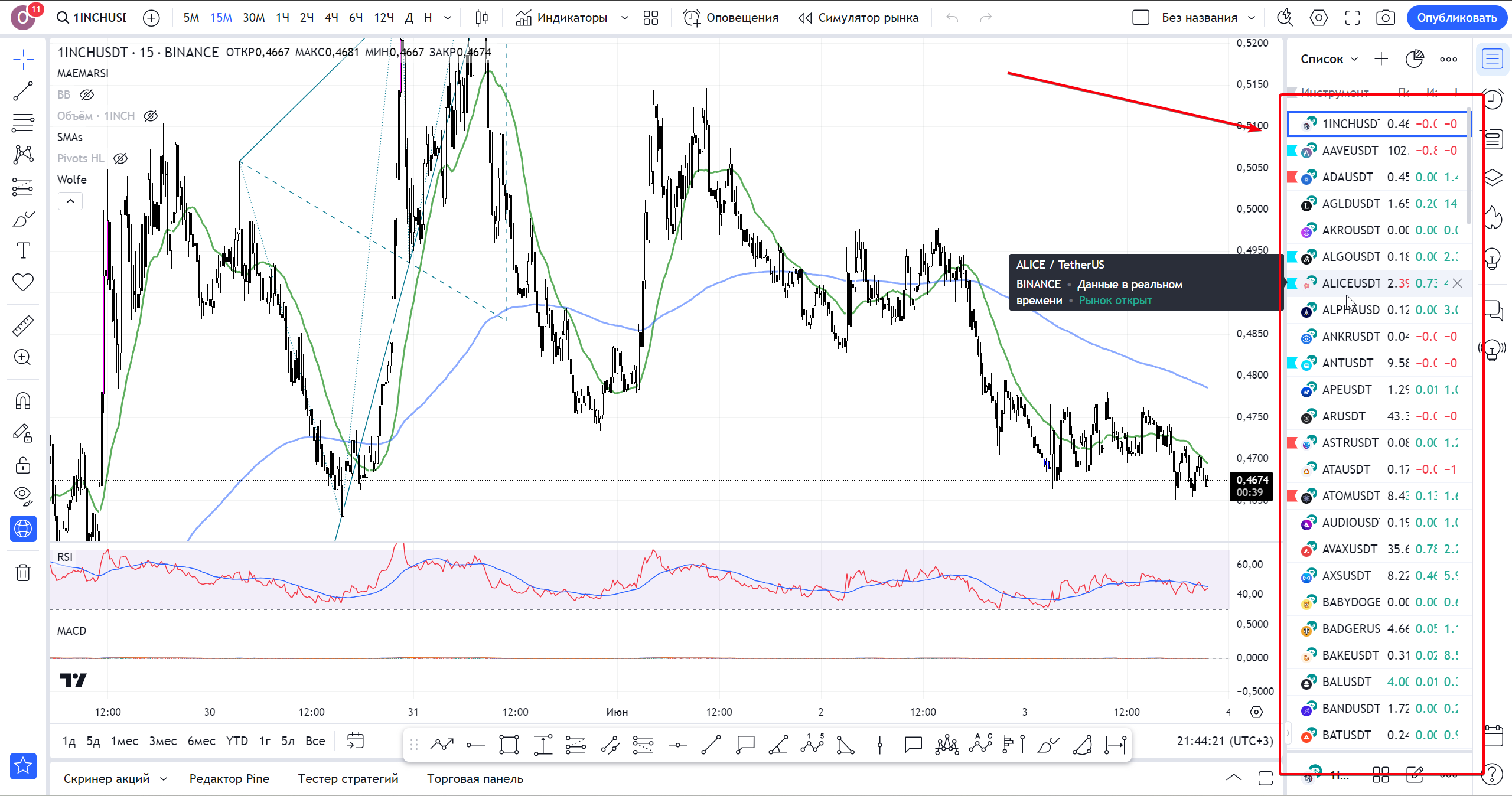
Task: Show the hidden Pivots HL indicator
Action: pyautogui.click(x=120, y=158)
